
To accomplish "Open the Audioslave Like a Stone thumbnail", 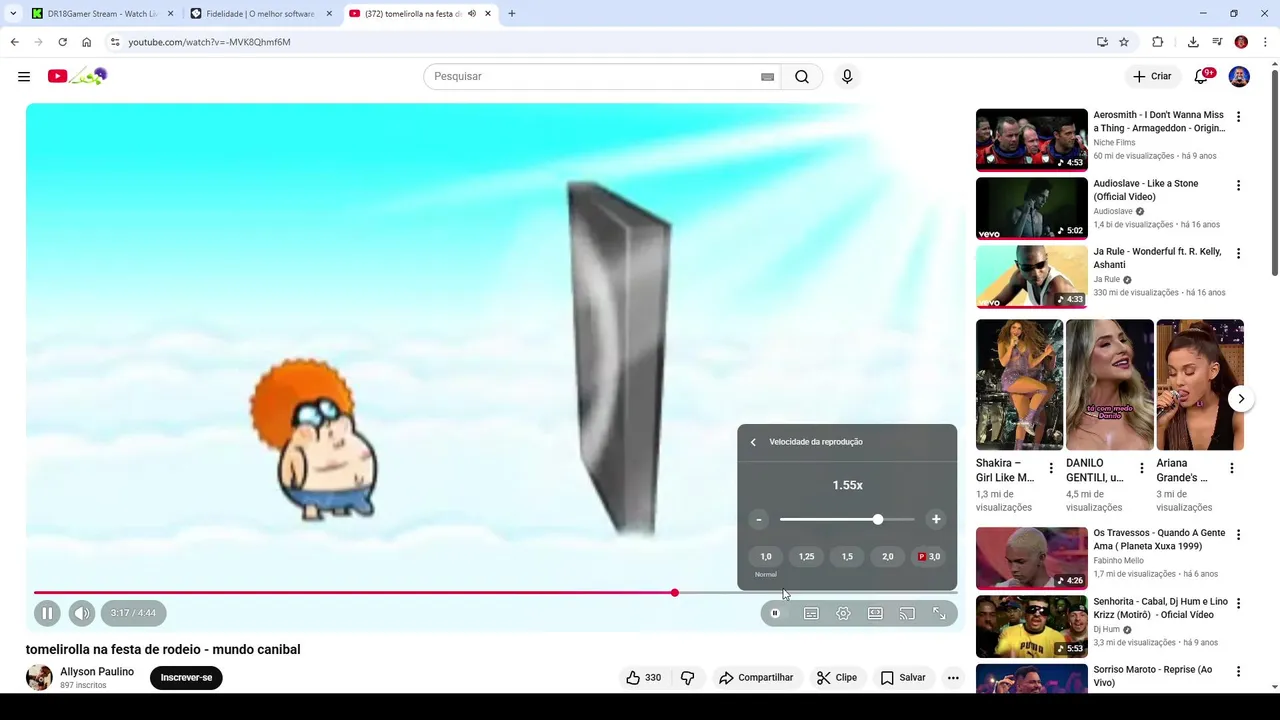I will pyautogui.click(x=1031, y=208).
